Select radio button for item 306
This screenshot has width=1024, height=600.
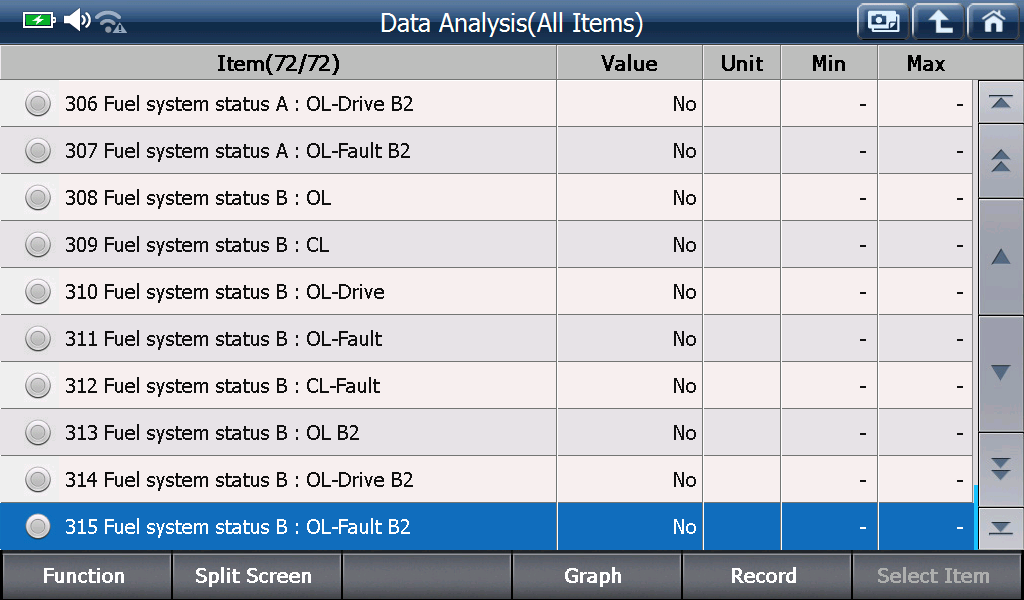38,104
